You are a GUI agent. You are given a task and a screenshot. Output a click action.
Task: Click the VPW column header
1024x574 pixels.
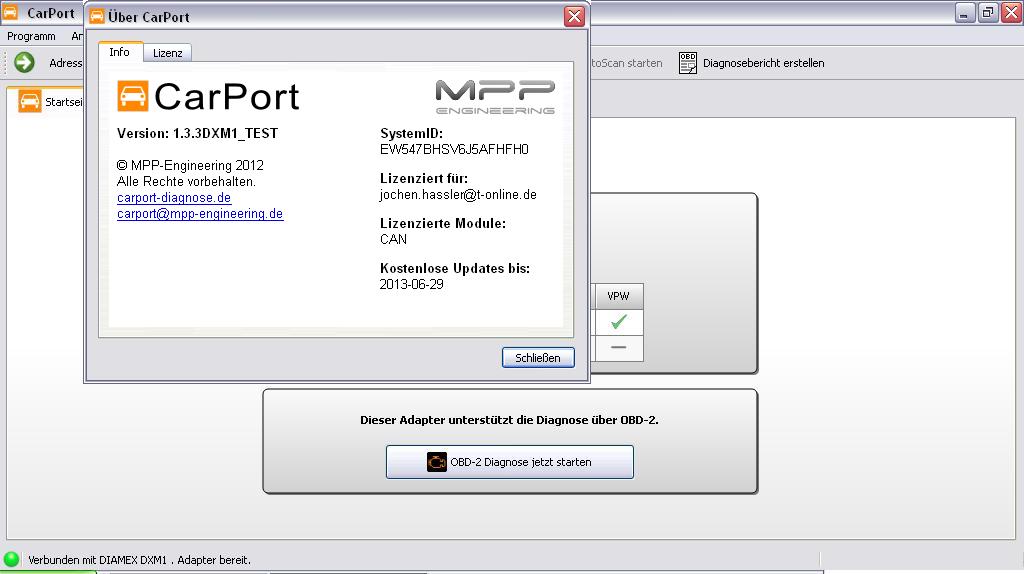point(618,296)
